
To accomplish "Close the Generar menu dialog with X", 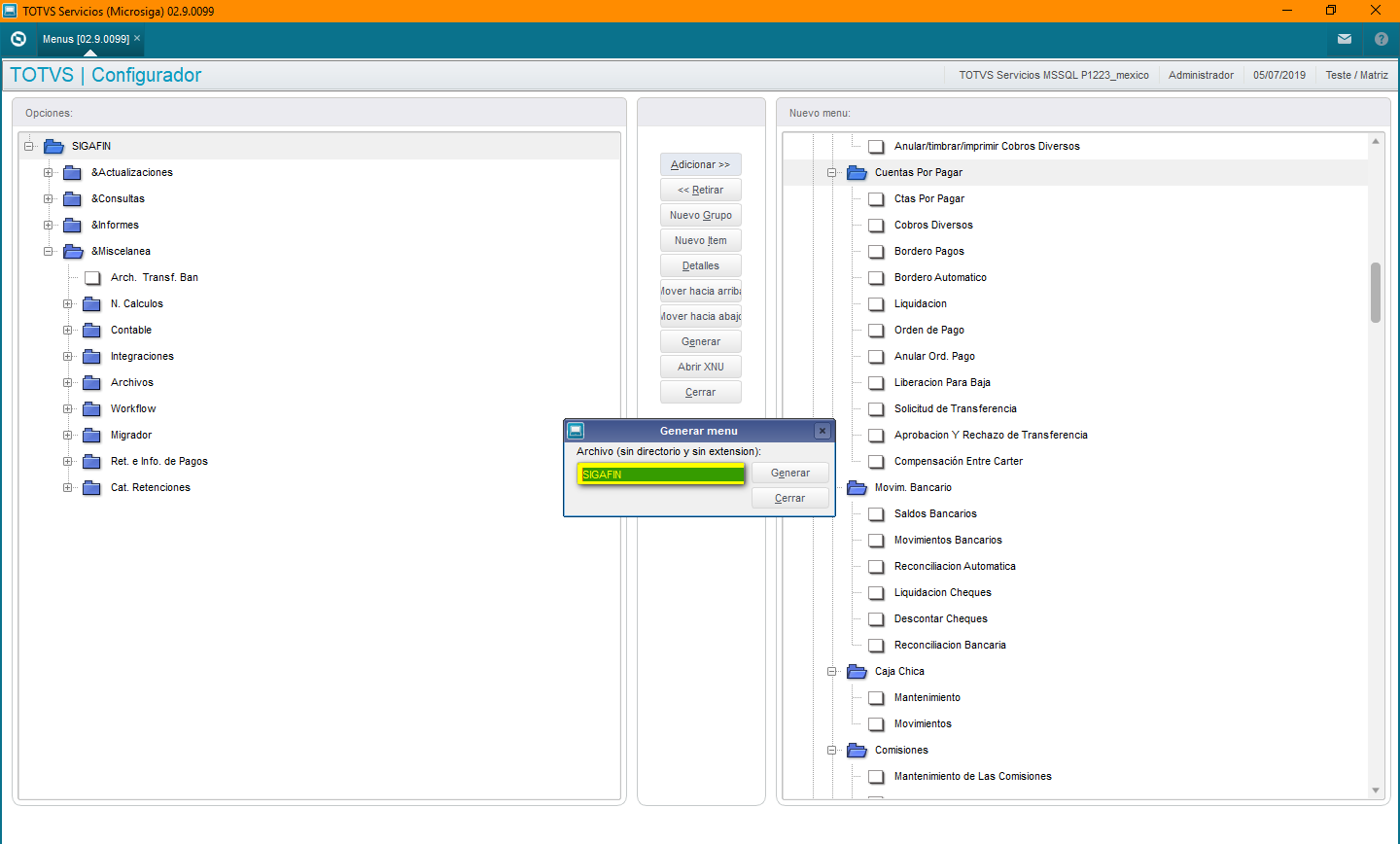I will [x=822, y=431].
